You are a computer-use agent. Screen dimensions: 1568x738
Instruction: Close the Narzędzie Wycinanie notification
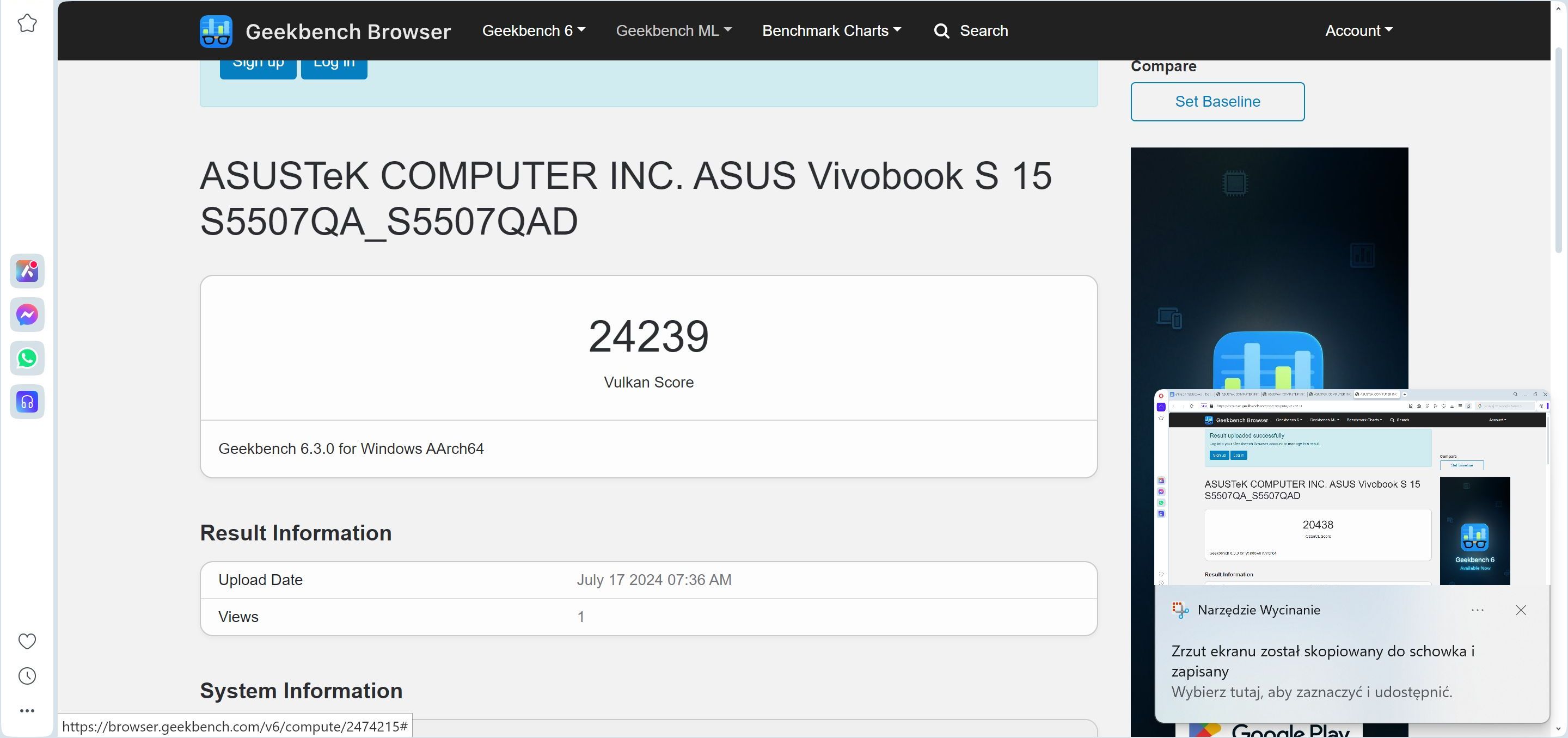tap(1521, 610)
